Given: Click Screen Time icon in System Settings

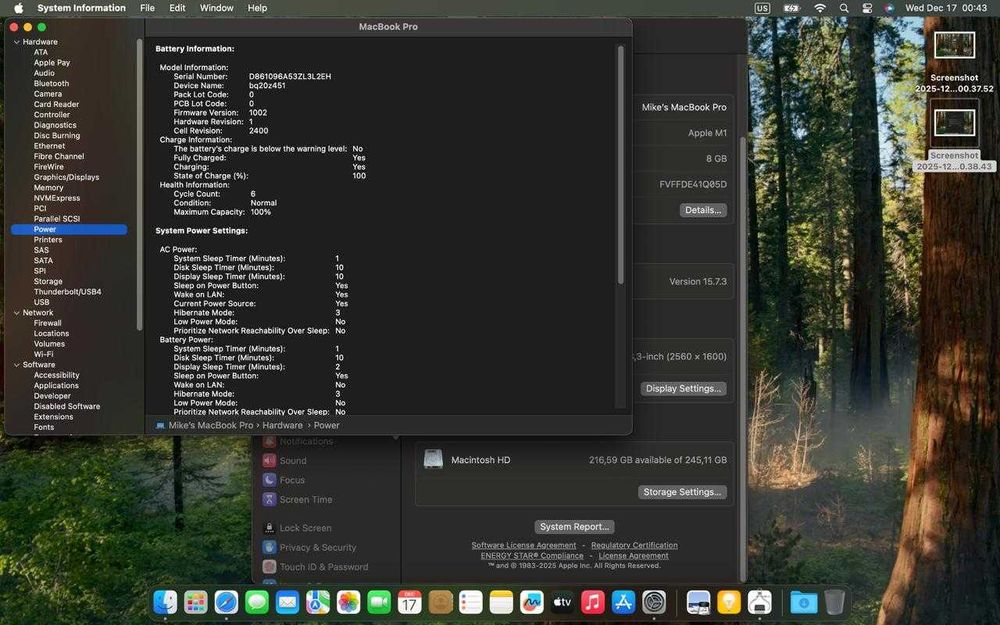Looking at the screenshot, I should [x=269, y=499].
